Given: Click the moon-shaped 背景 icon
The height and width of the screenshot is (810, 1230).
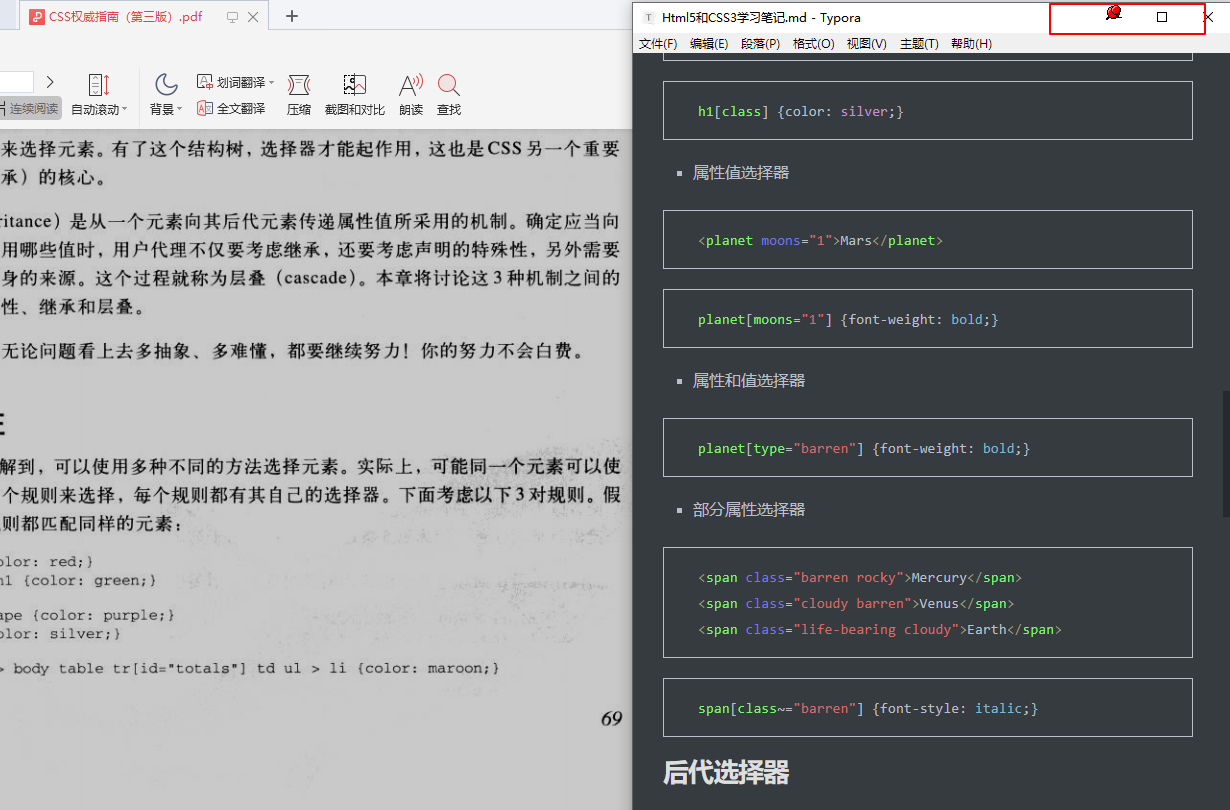Looking at the screenshot, I should pos(166,85).
